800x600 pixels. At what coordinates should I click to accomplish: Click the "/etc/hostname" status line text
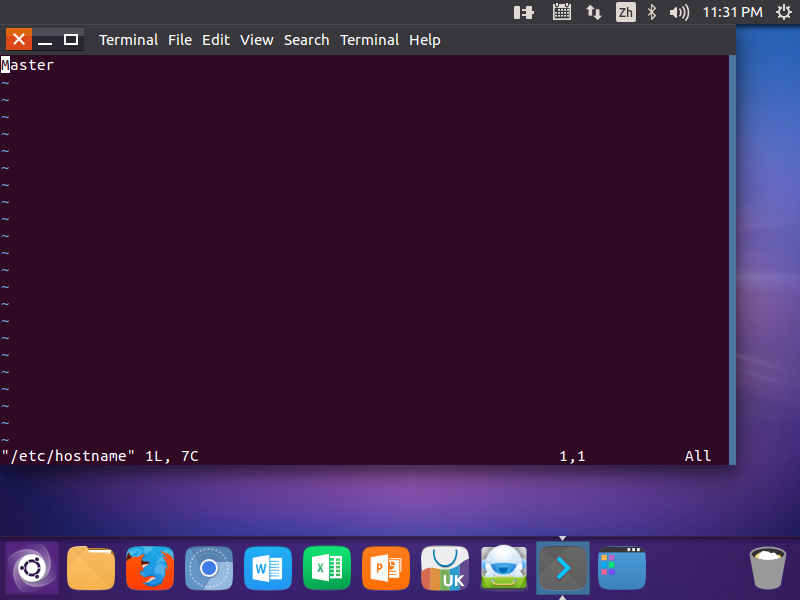(68, 456)
